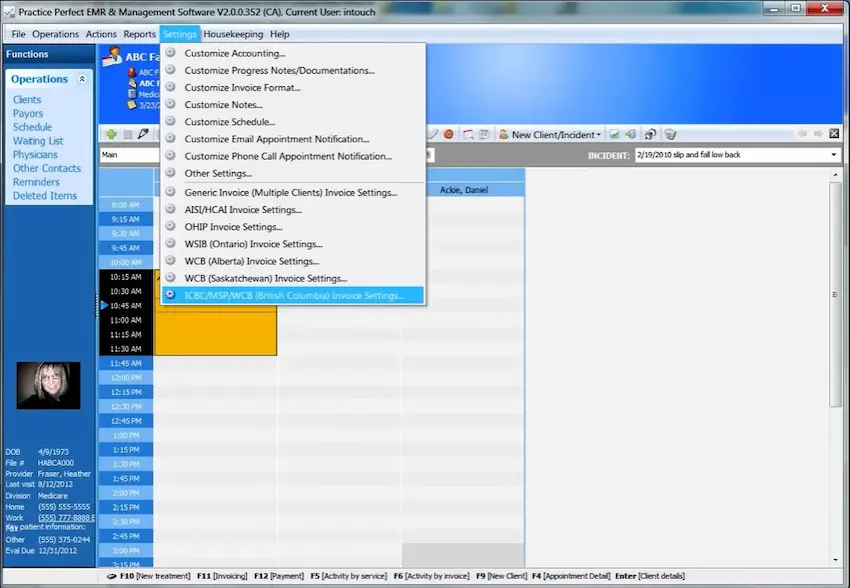Open the INCIDENT dropdown for slip and fall
This screenshot has width=850, height=588.
[832, 155]
